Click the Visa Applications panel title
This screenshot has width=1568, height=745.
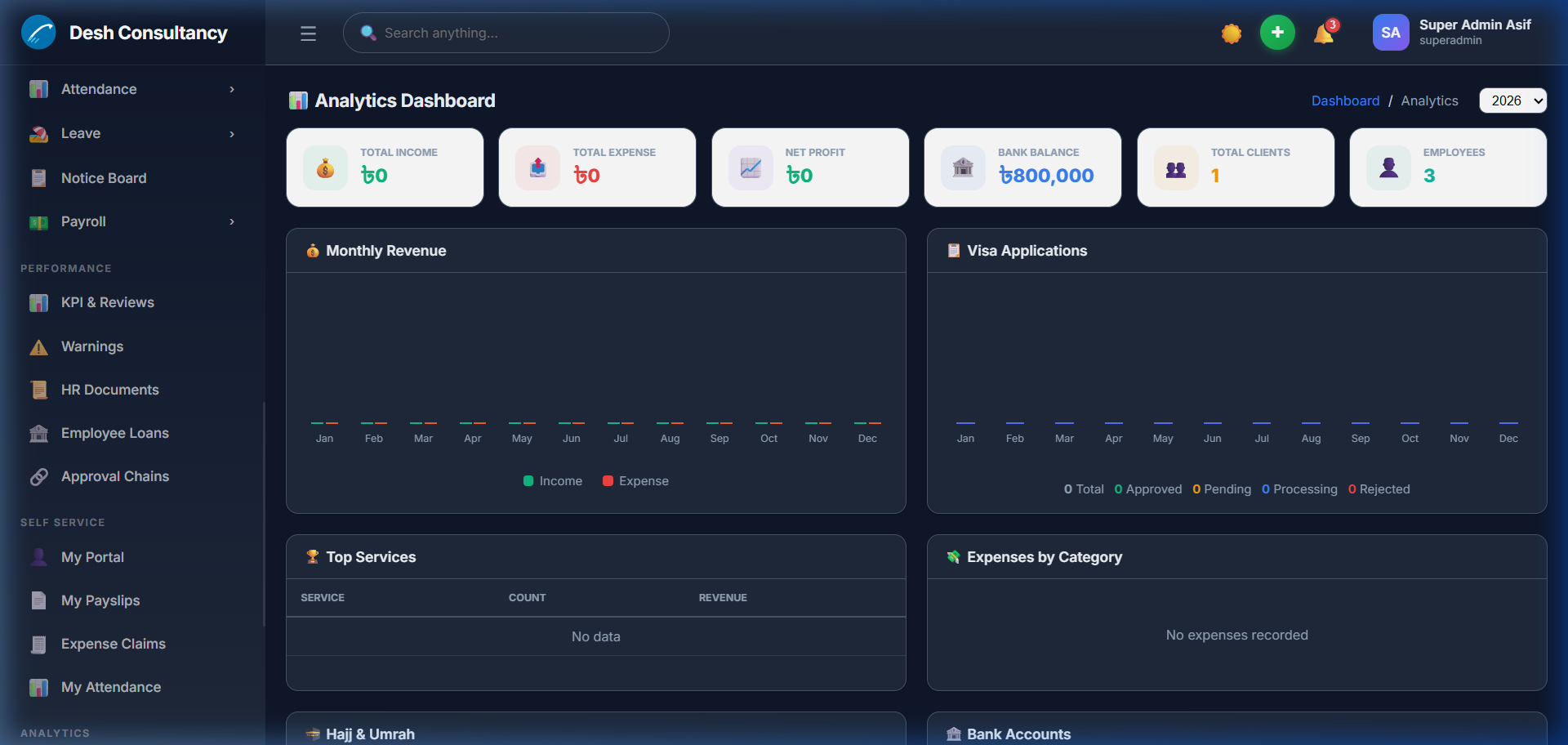[x=1027, y=251]
